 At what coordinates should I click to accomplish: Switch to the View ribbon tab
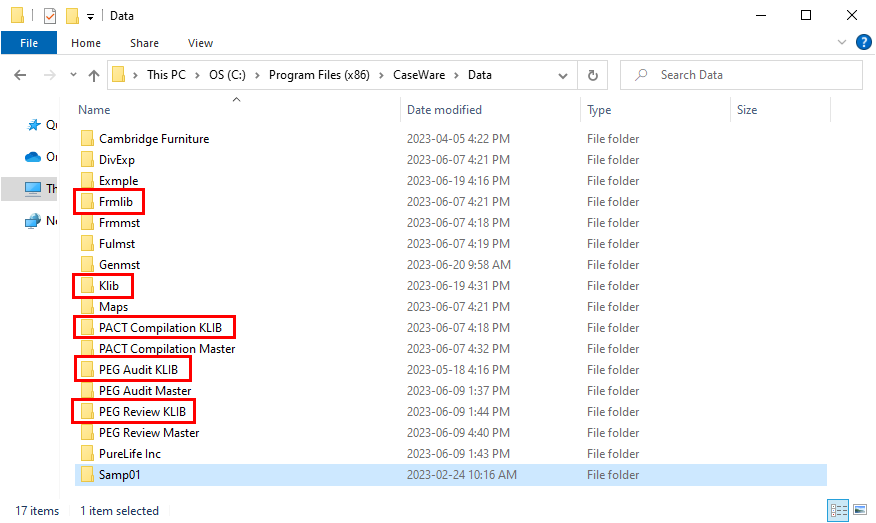[201, 43]
